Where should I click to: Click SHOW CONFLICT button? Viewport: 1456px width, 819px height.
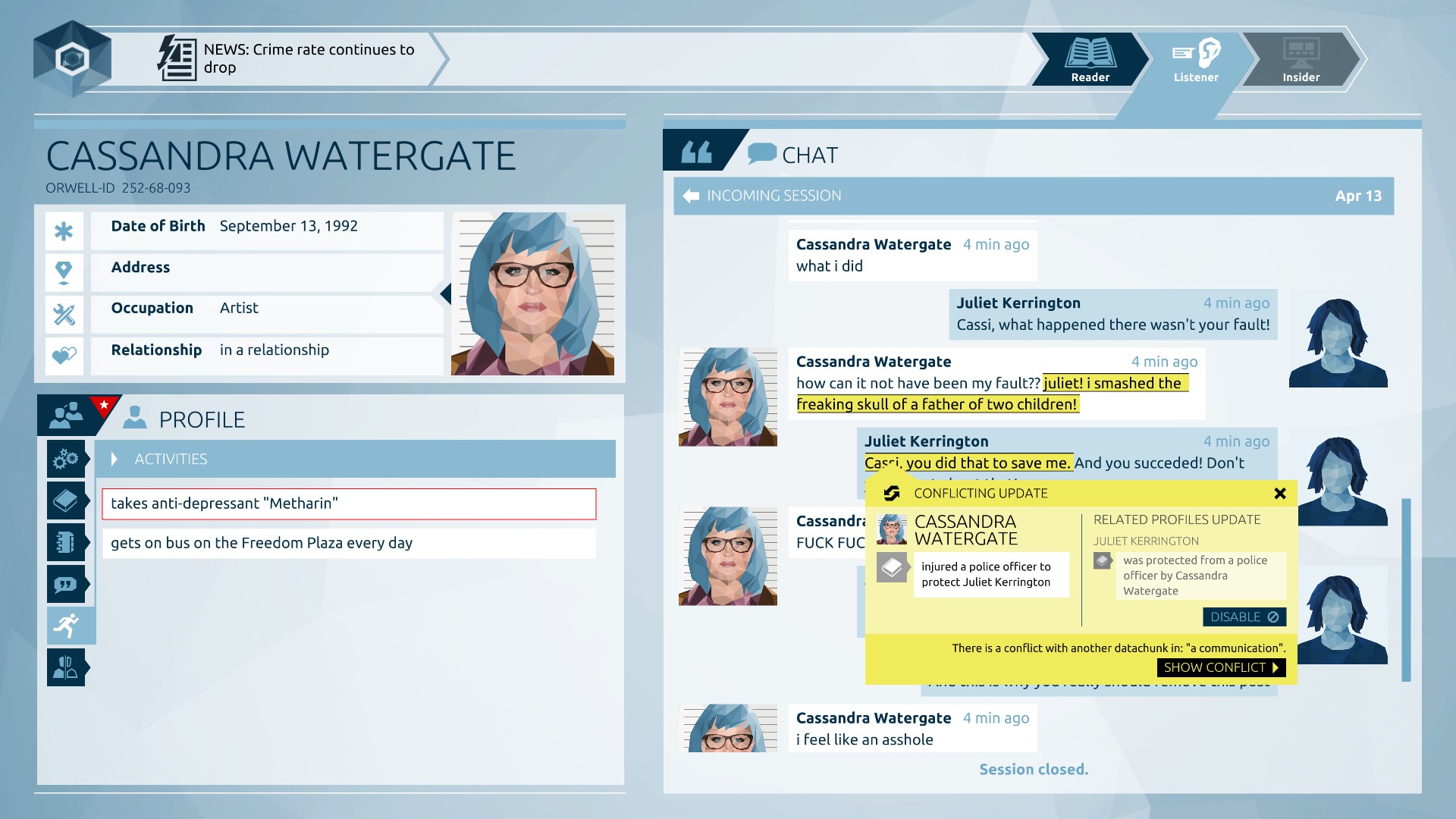click(1221, 667)
